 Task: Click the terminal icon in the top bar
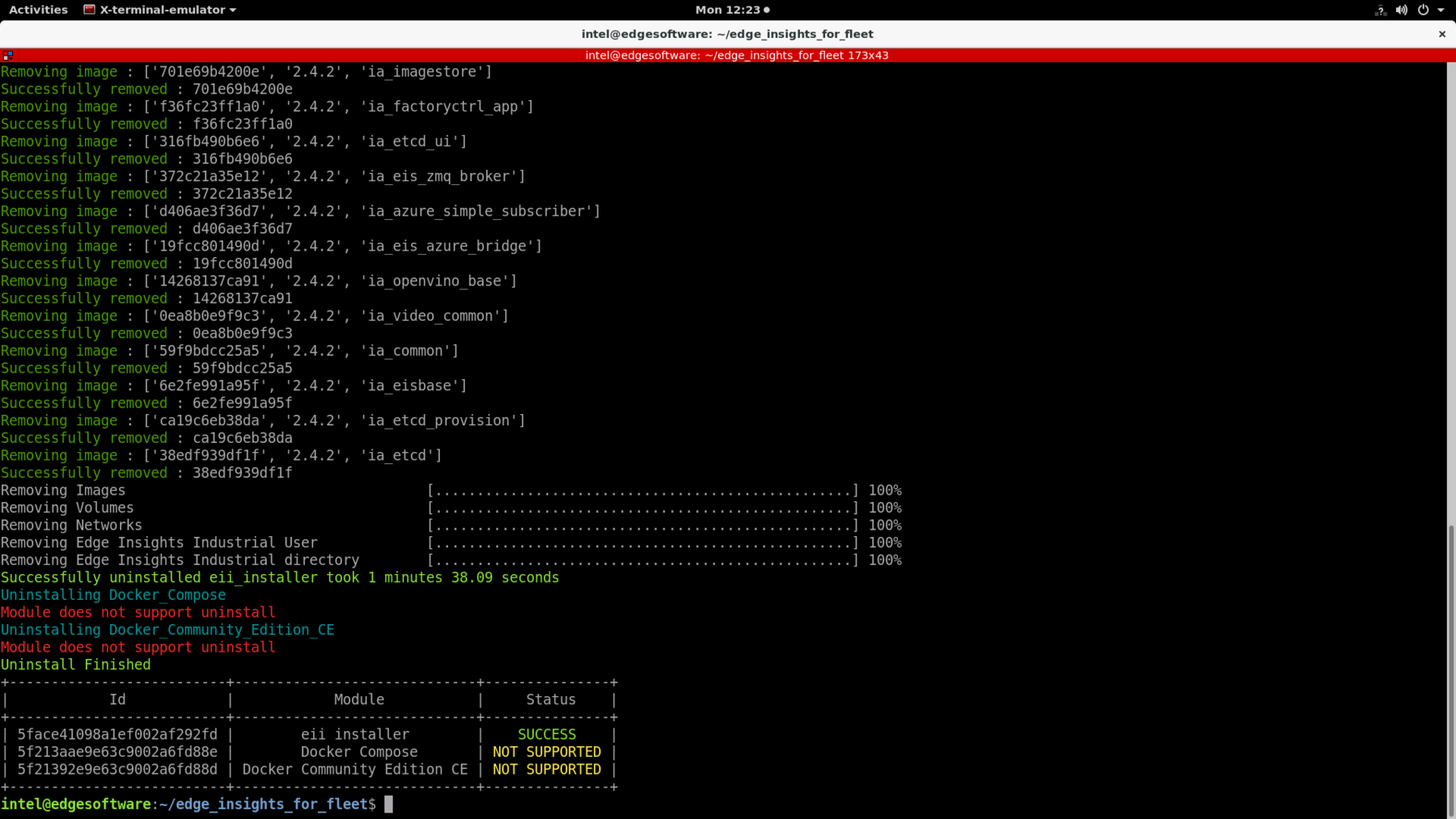90,10
